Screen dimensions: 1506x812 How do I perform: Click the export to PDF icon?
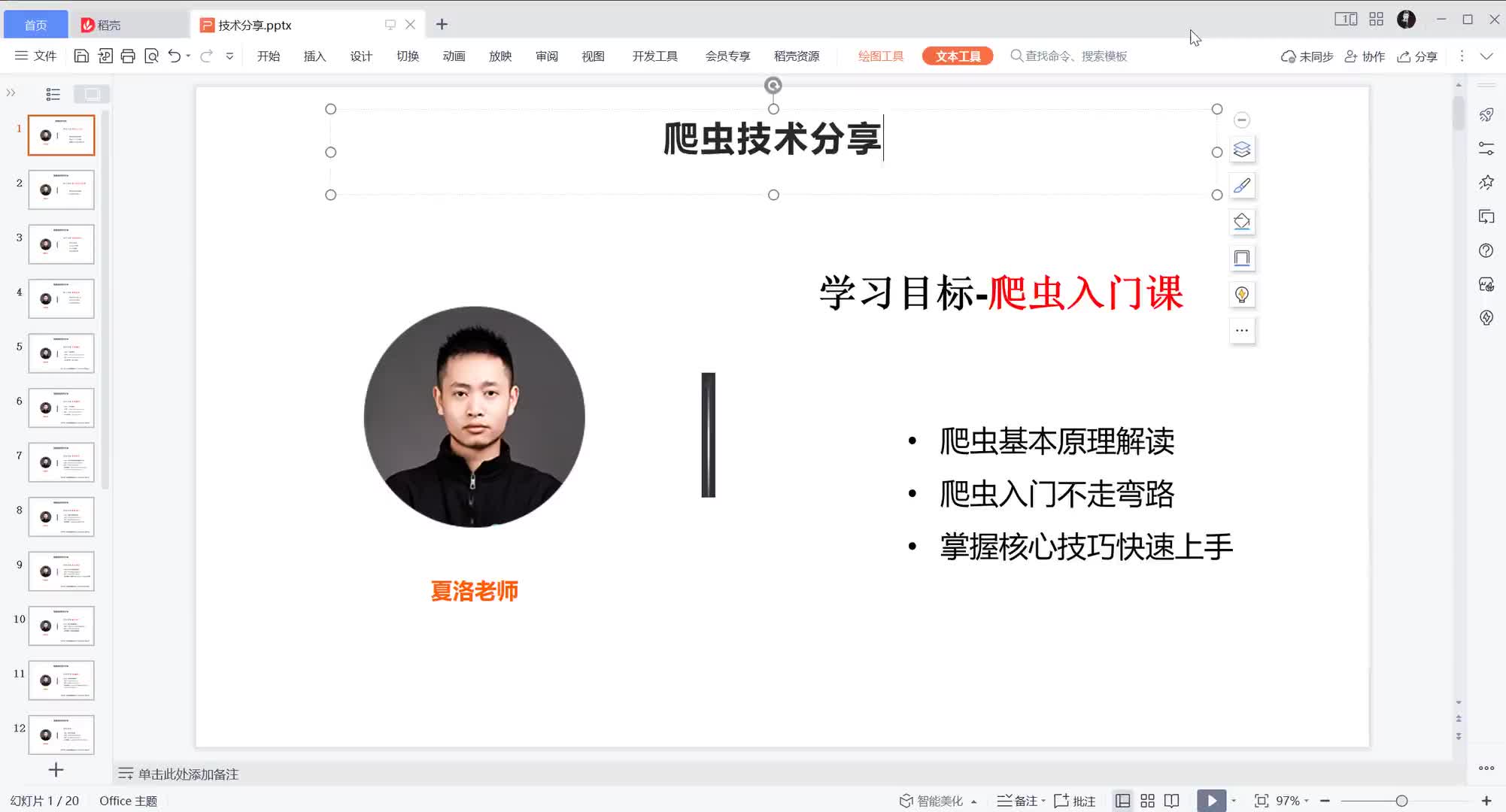[x=105, y=56]
